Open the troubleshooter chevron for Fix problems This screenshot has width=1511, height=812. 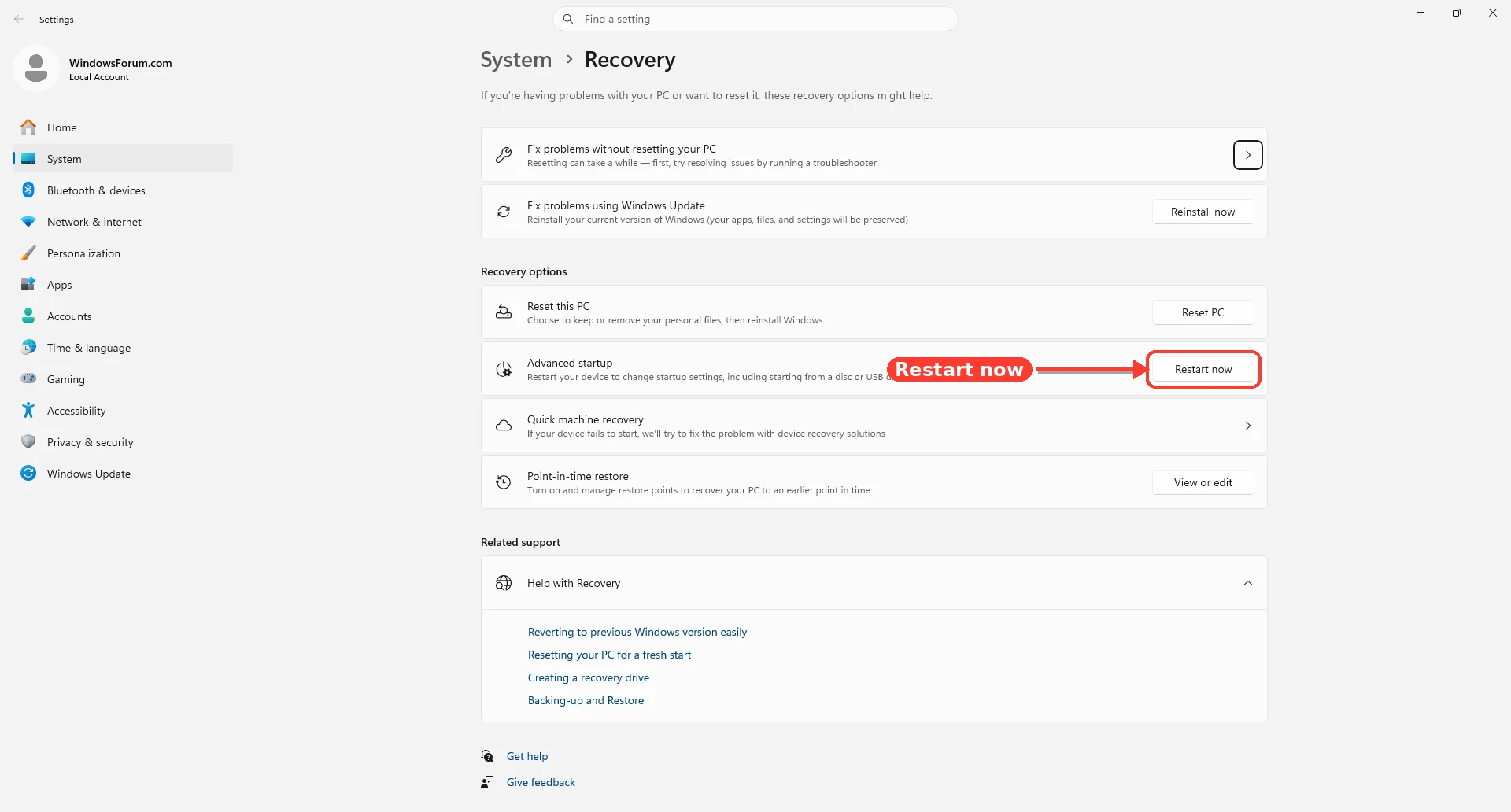point(1247,155)
